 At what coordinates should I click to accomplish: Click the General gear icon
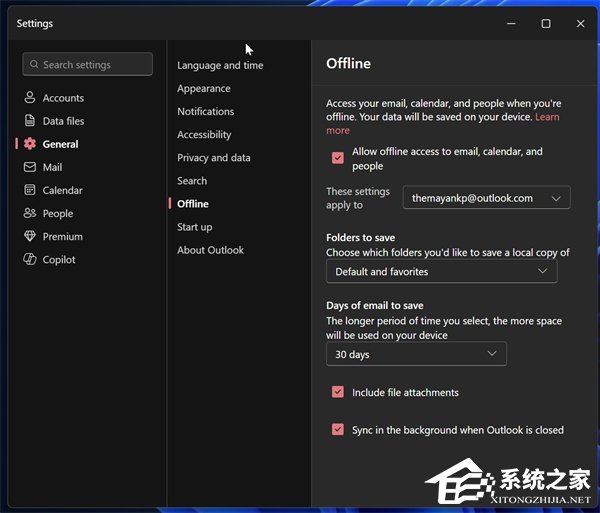click(x=30, y=144)
